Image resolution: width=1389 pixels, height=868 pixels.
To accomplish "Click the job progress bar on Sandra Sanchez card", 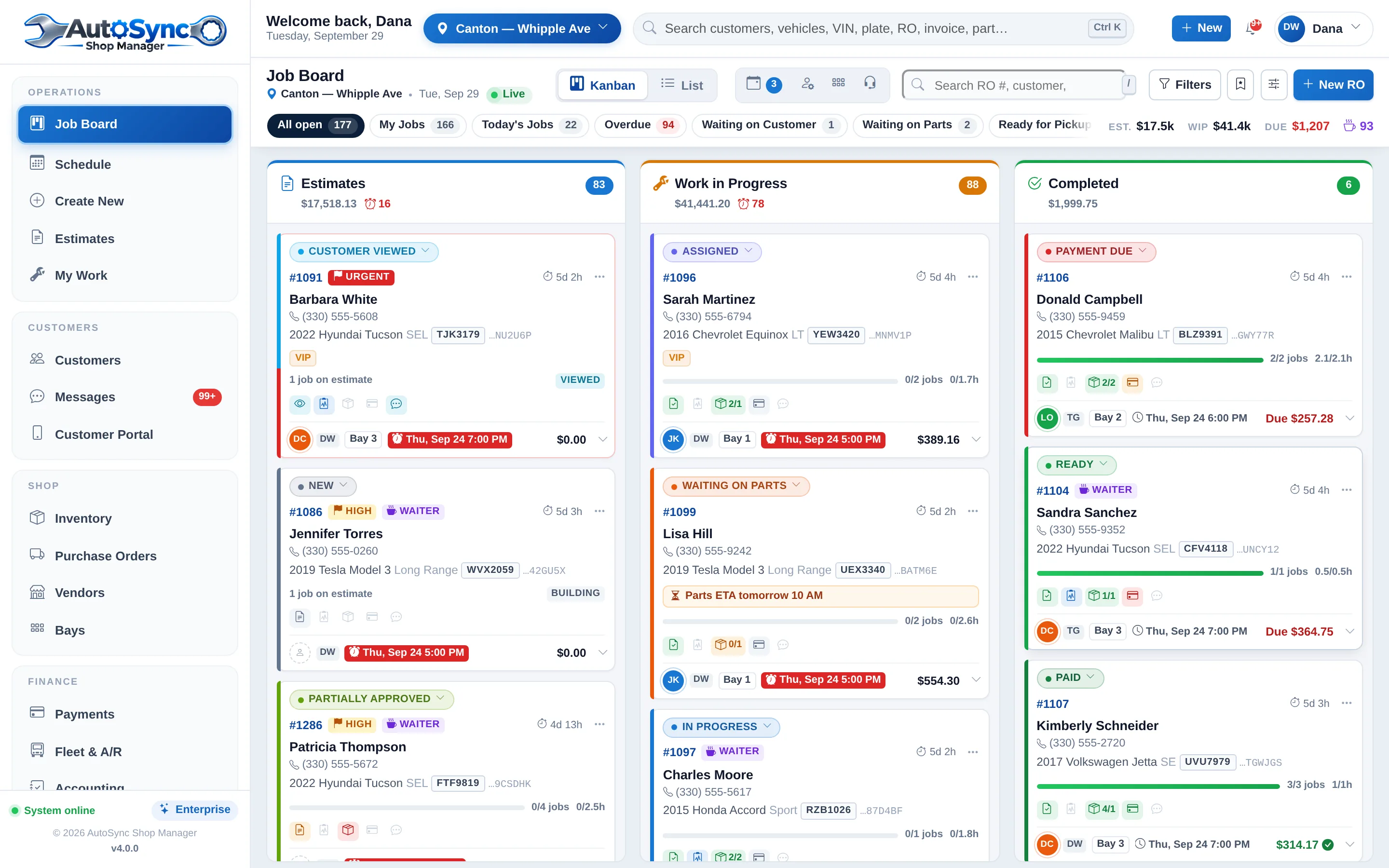I will tap(1150, 572).
